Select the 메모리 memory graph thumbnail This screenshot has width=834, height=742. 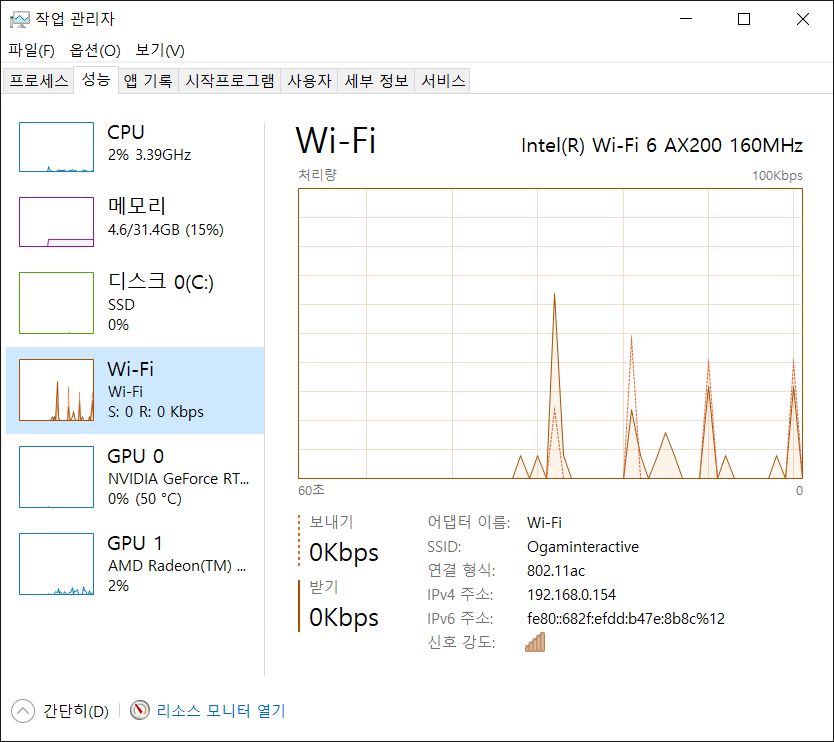click(56, 221)
